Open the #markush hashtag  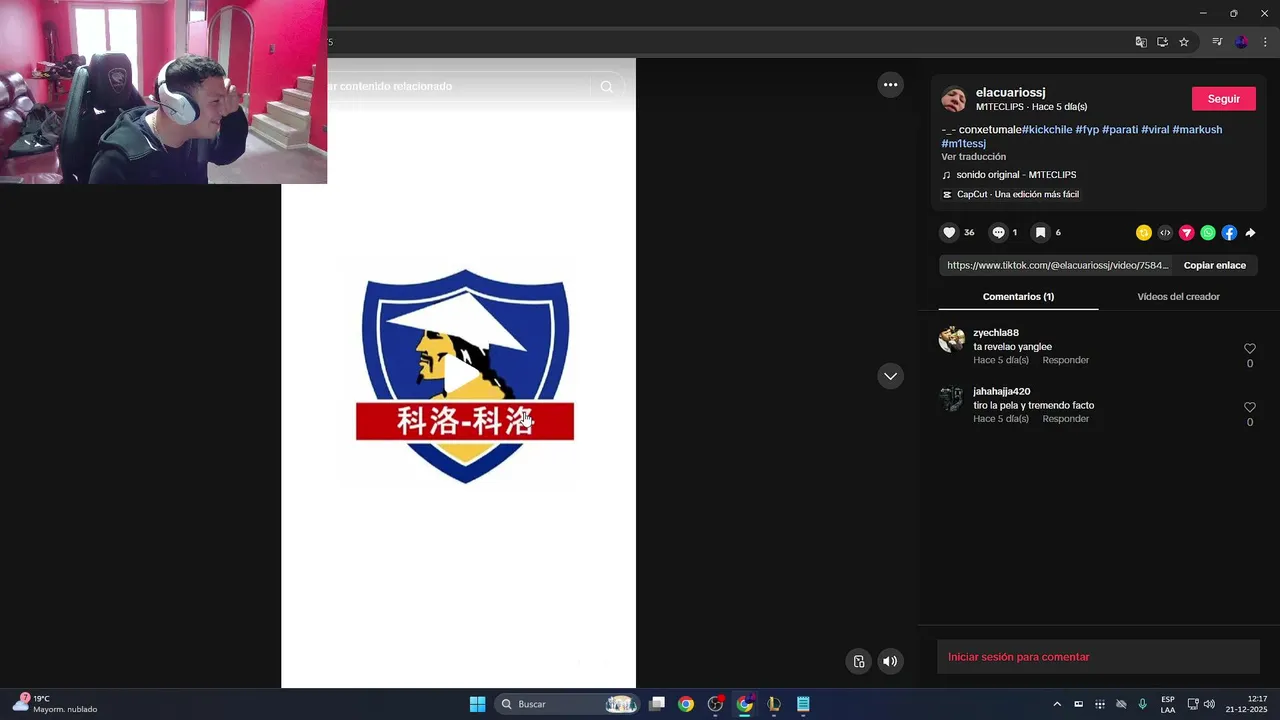[x=1197, y=130]
